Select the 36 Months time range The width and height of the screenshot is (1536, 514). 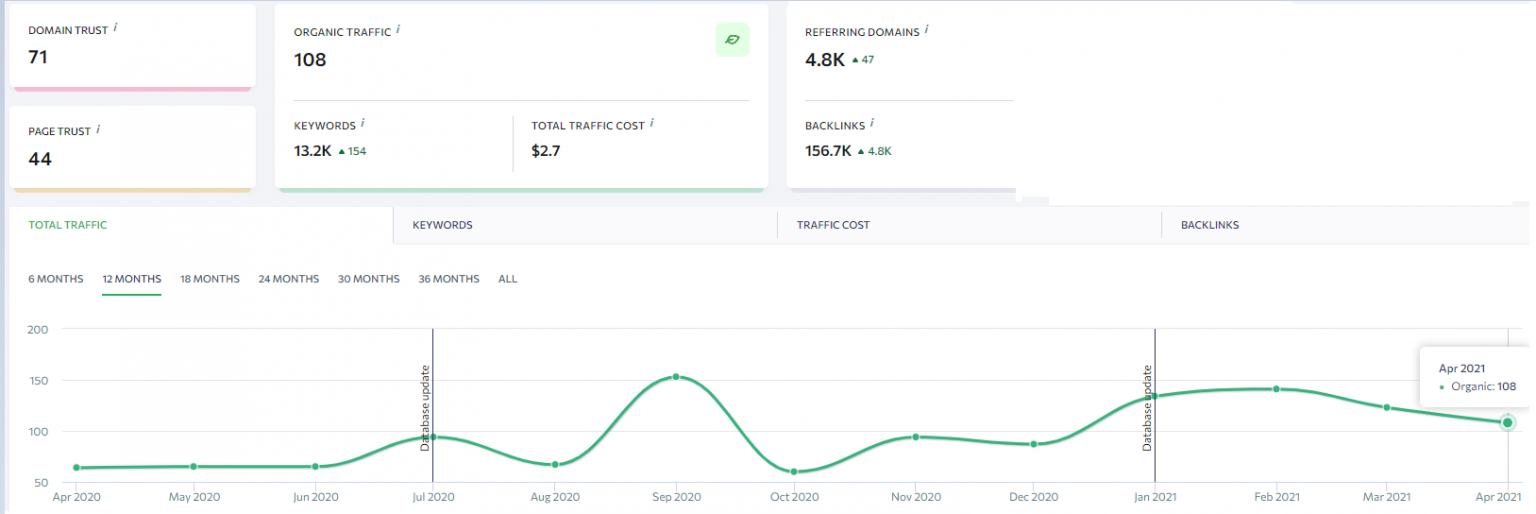click(449, 279)
